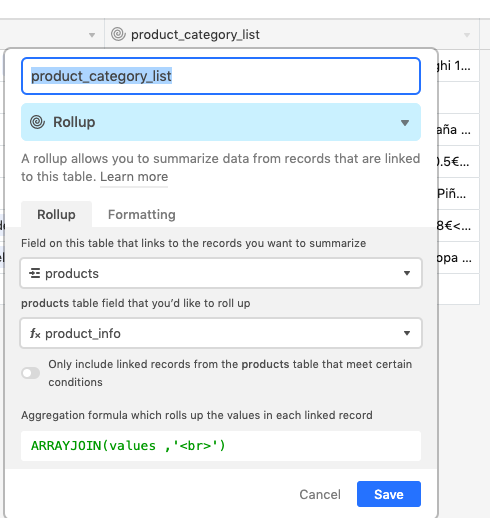The height and width of the screenshot is (518, 490).
Task: Click the table cell ending in 'Piñ...'
Action: pos(458,193)
